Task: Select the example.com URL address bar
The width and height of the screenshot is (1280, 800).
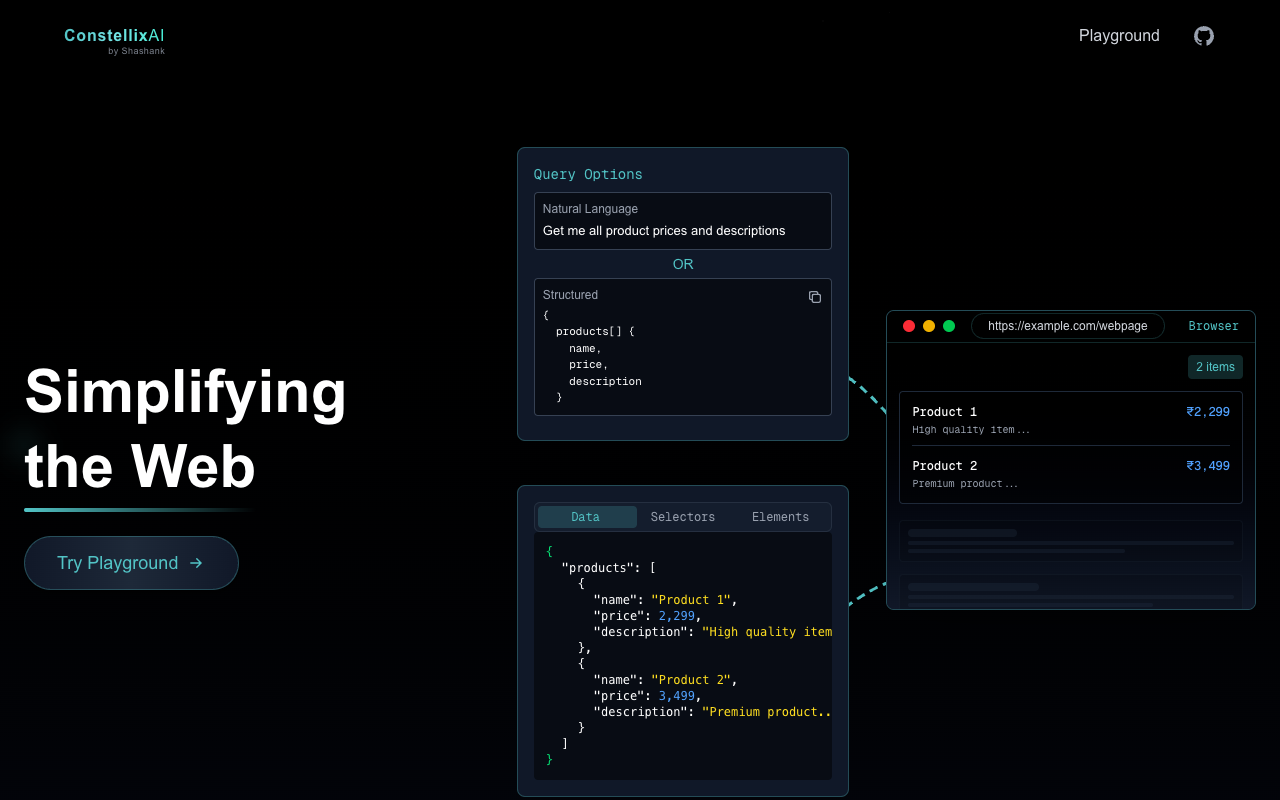Action: point(1068,326)
